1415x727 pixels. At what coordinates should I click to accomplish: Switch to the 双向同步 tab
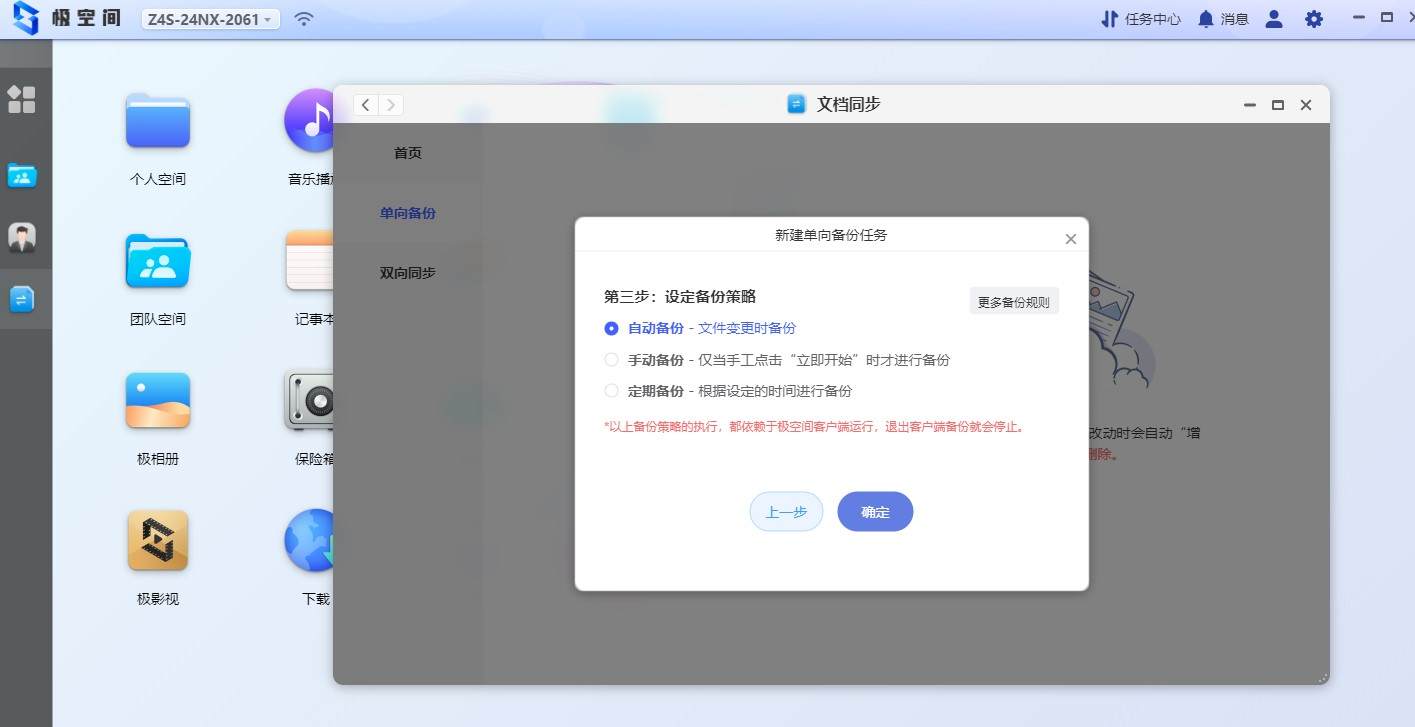[407, 272]
